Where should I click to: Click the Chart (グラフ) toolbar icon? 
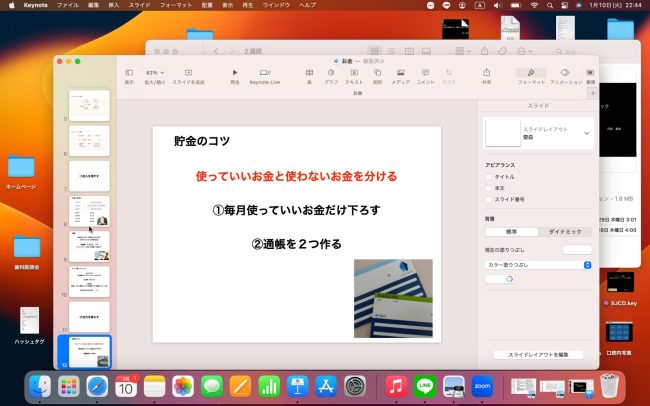coord(331,73)
